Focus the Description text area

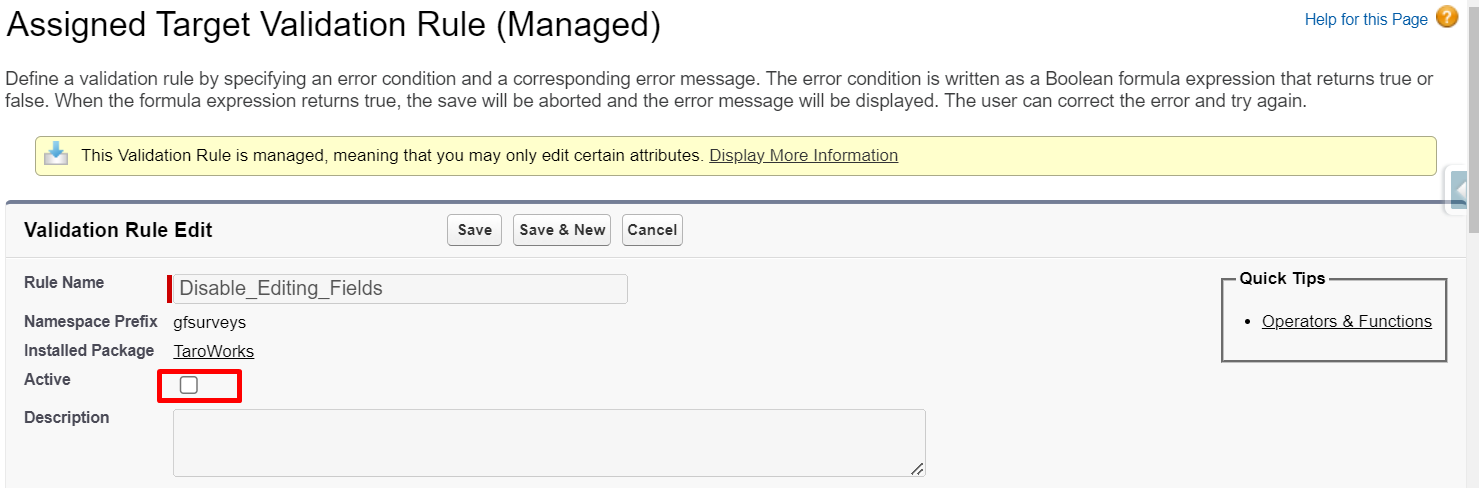point(548,441)
